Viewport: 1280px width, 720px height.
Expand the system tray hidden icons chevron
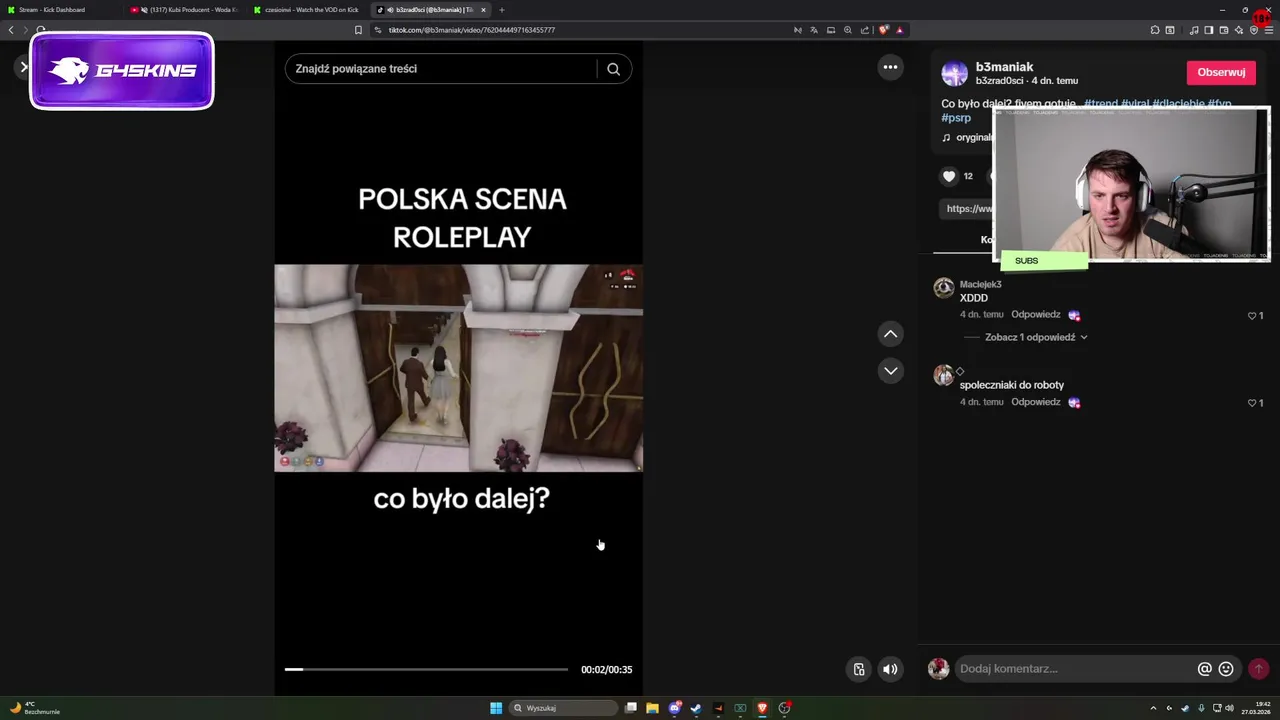[x=1153, y=708]
